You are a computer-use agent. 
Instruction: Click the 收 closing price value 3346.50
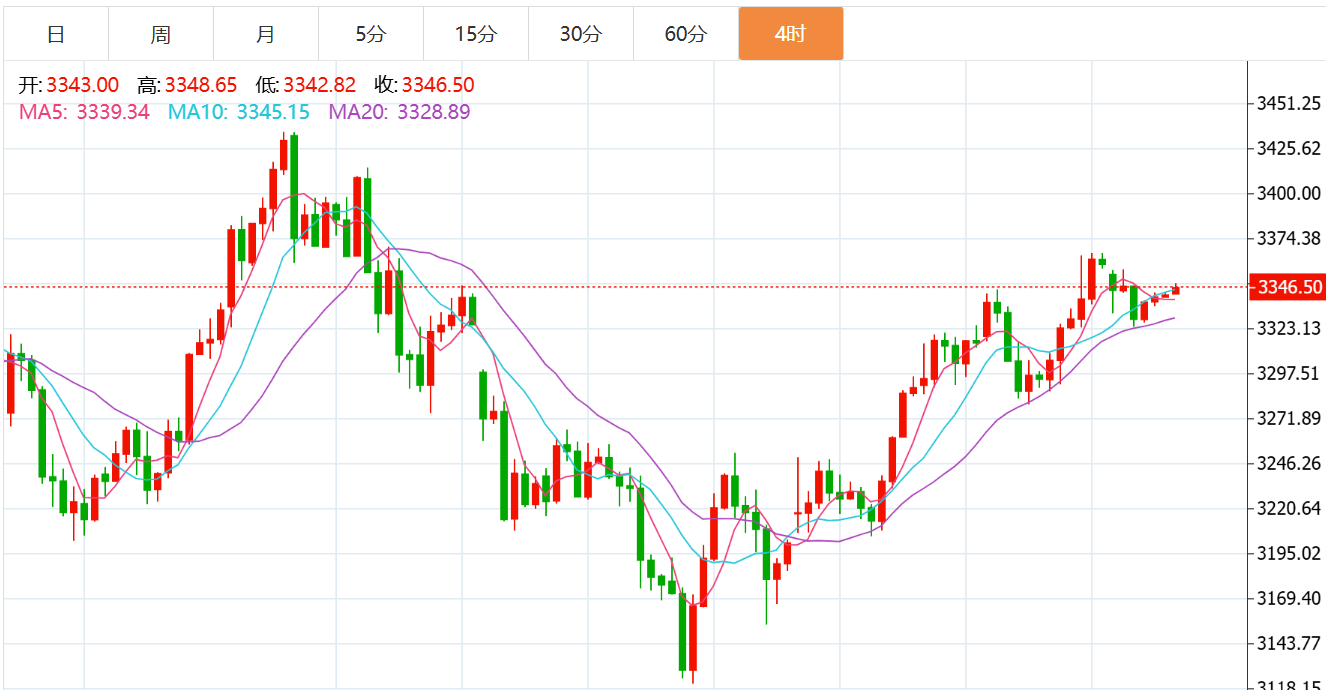coord(438,86)
